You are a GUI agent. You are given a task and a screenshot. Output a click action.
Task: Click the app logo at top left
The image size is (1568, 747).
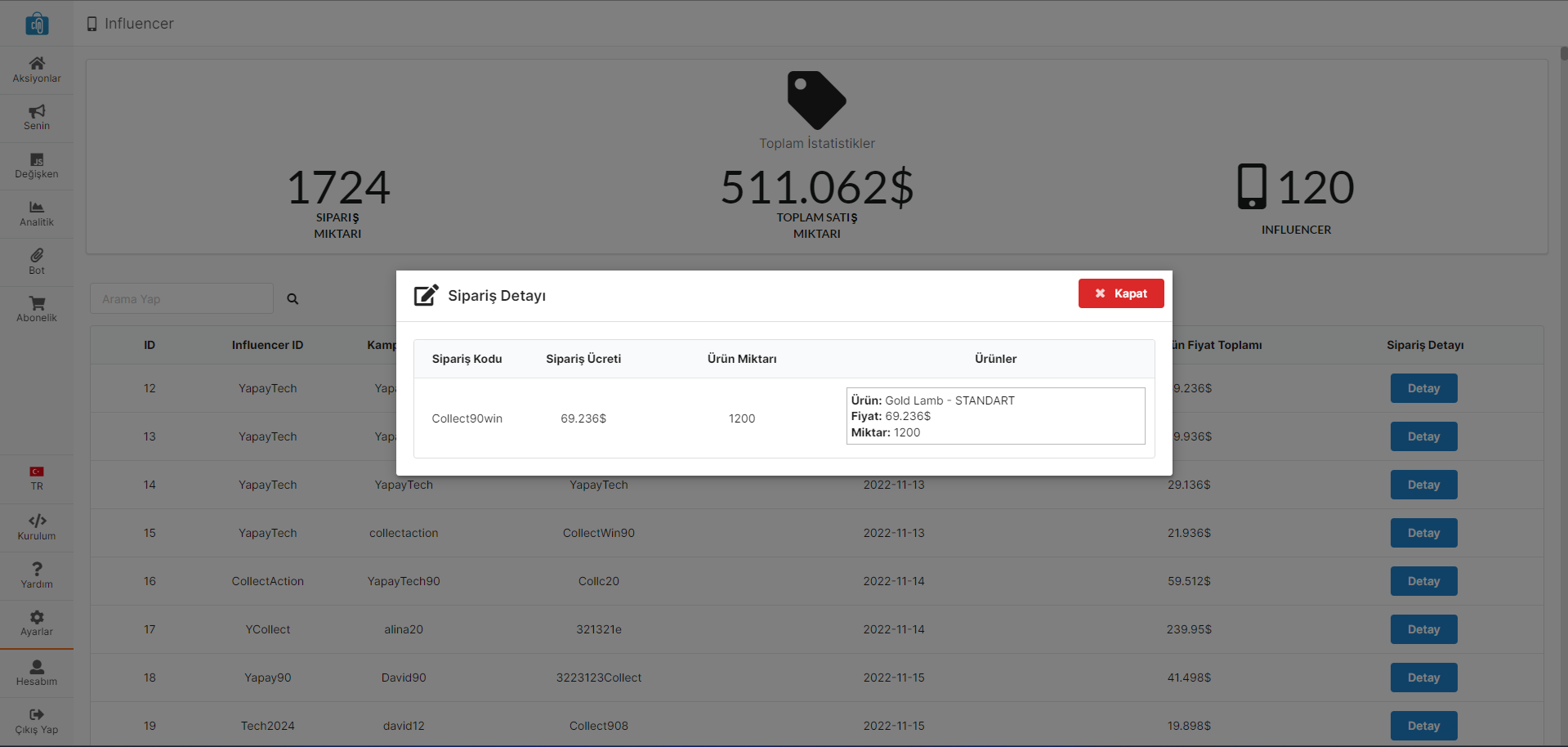tap(37, 24)
